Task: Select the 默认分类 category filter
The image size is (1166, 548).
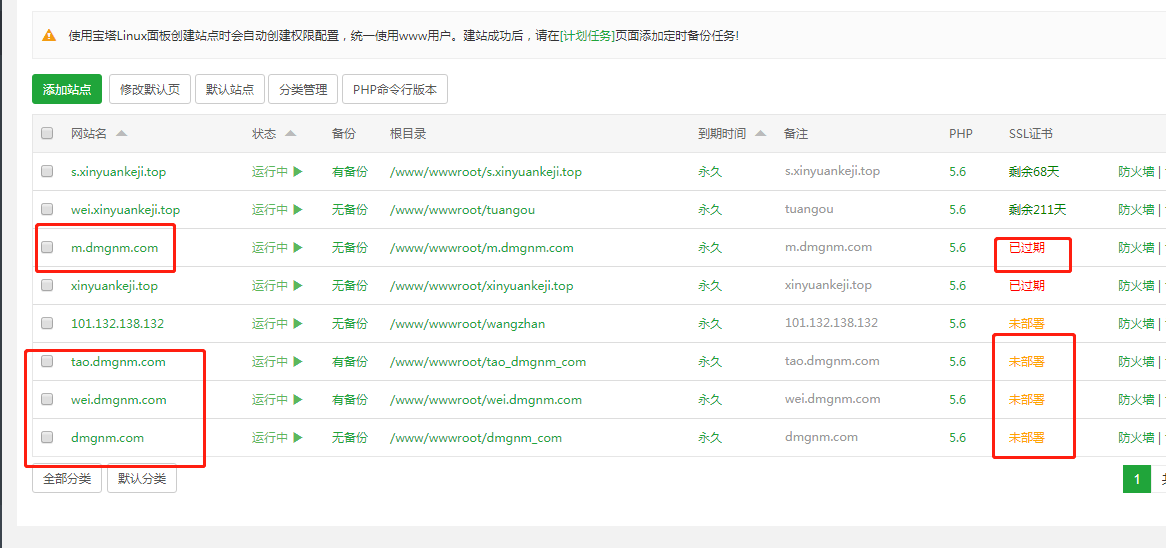Action: pyautogui.click(x=142, y=479)
